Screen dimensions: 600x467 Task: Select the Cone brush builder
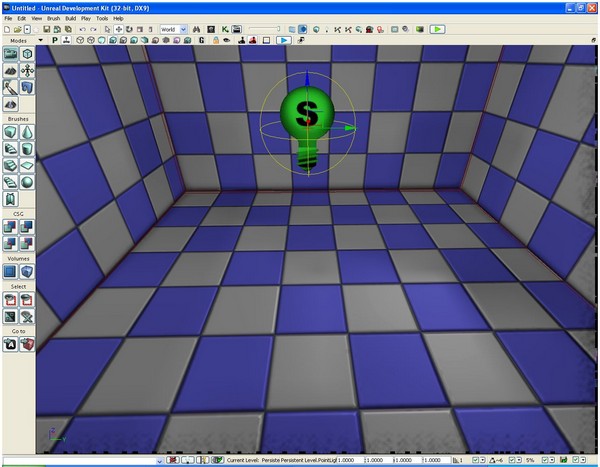point(27,132)
